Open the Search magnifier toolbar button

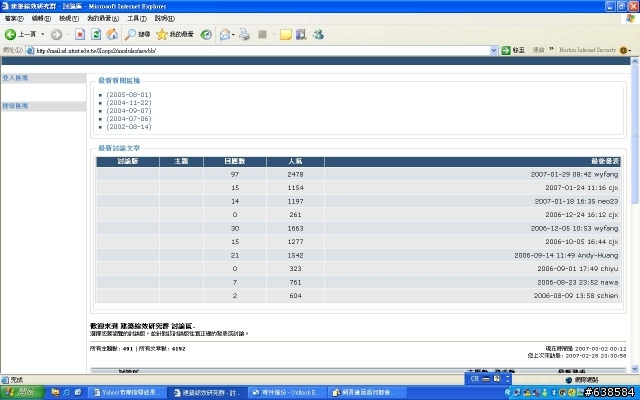138,35
